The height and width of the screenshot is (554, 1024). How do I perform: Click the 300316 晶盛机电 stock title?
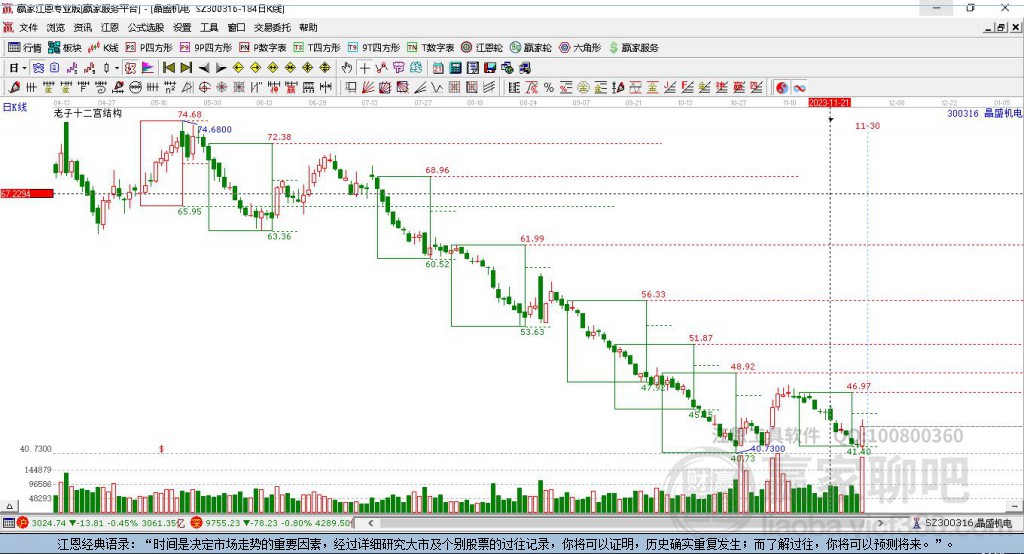(x=984, y=113)
